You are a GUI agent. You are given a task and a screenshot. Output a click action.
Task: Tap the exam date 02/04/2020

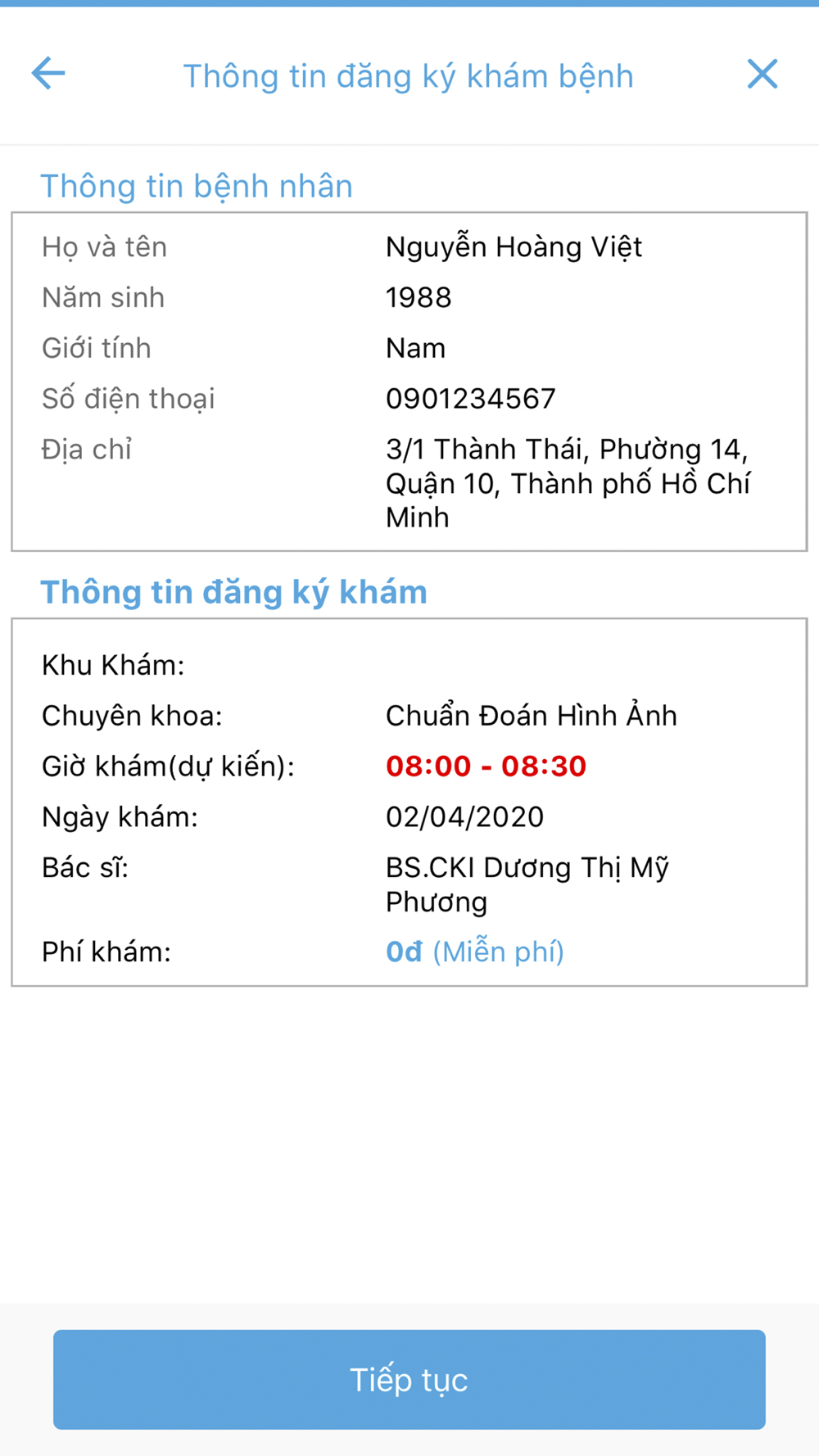464,817
